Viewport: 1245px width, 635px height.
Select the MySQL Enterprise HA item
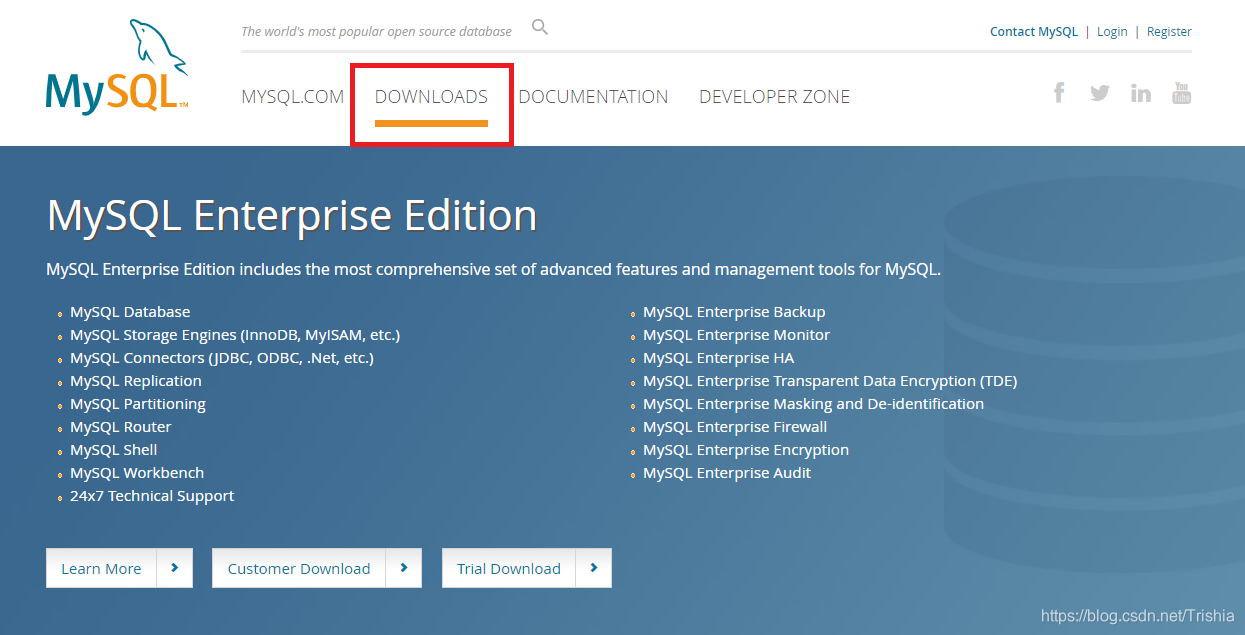click(719, 358)
